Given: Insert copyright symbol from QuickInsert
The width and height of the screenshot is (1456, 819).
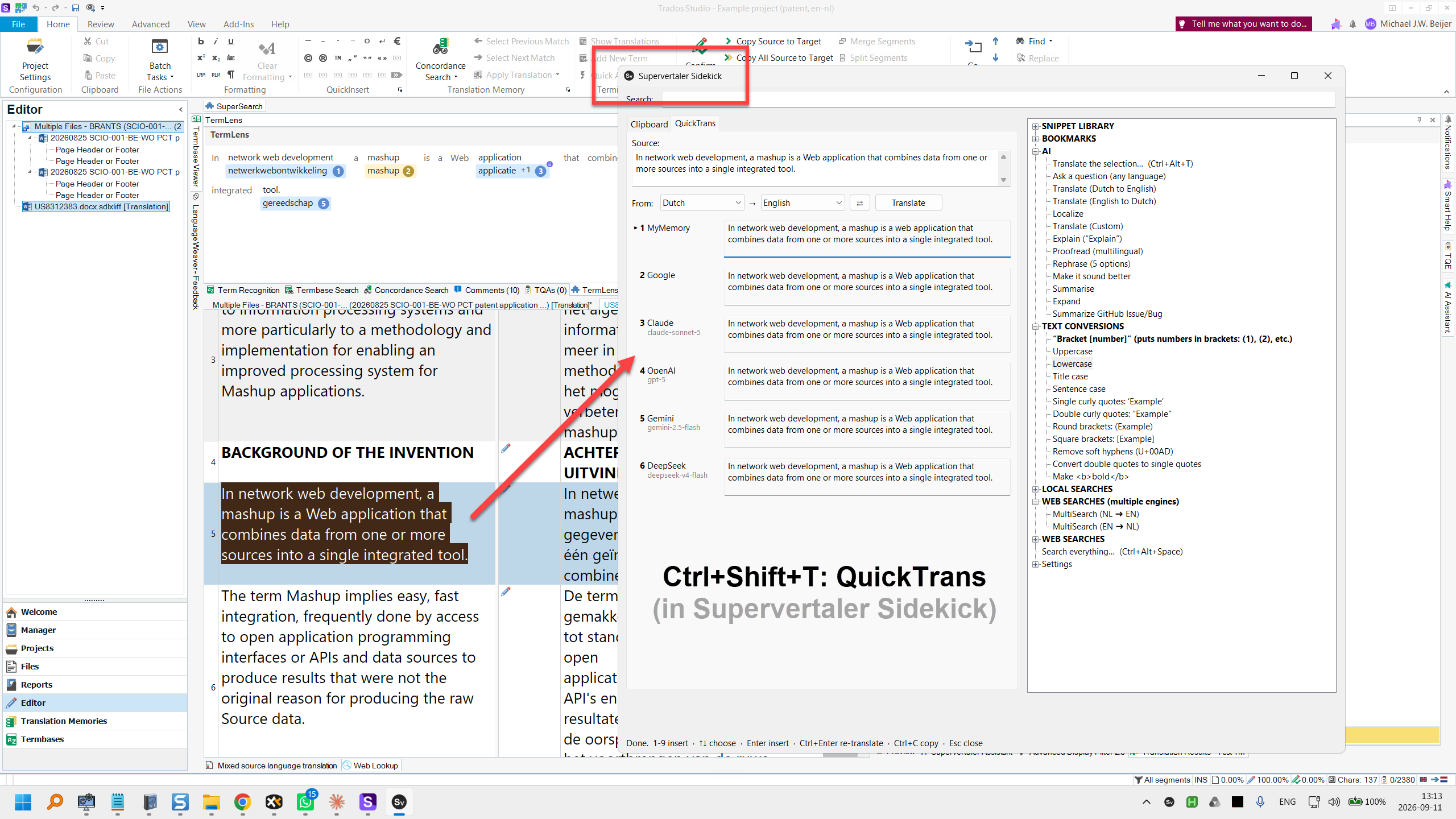Looking at the screenshot, I should [x=308, y=57].
